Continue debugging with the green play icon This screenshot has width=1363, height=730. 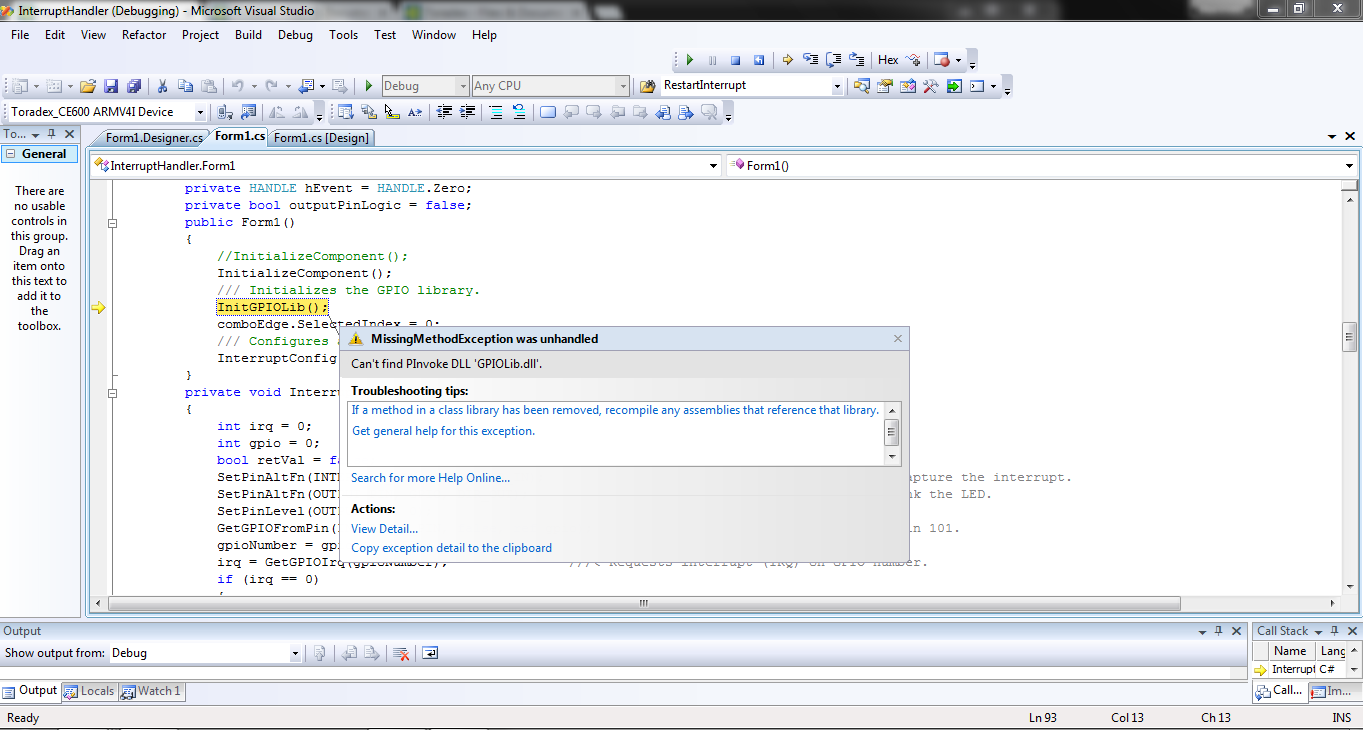click(x=690, y=59)
